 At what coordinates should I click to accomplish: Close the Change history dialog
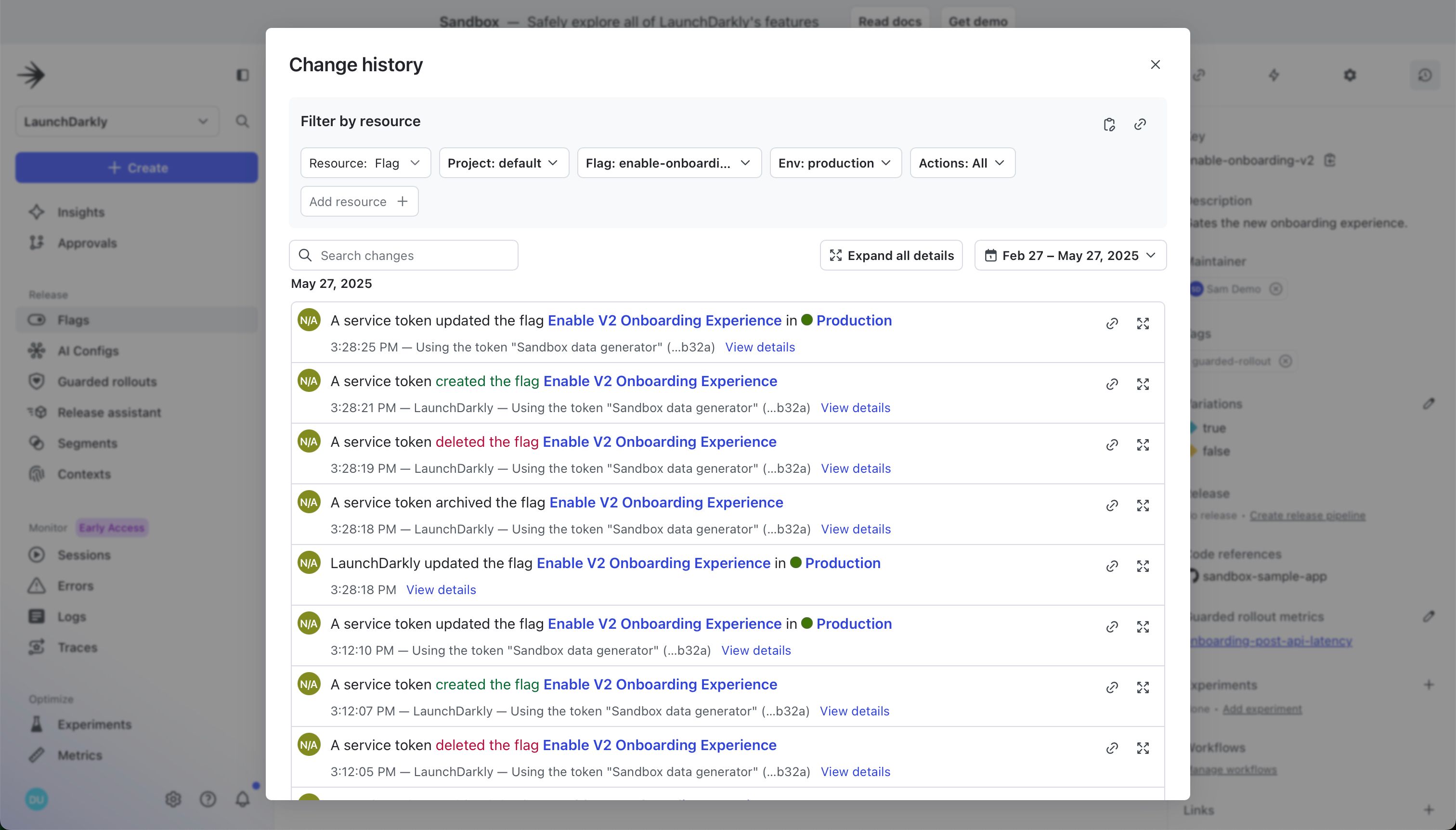coord(1155,65)
